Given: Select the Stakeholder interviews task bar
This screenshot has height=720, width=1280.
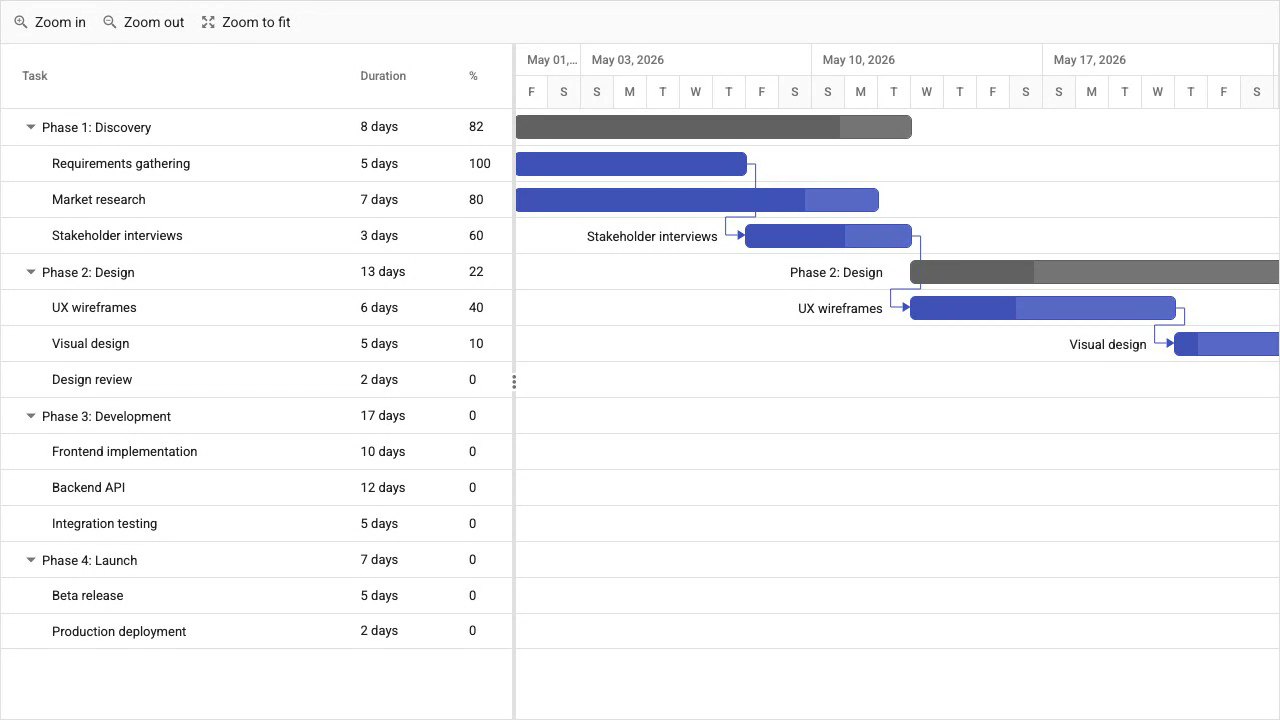Looking at the screenshot, I should [x=828, y=236].
